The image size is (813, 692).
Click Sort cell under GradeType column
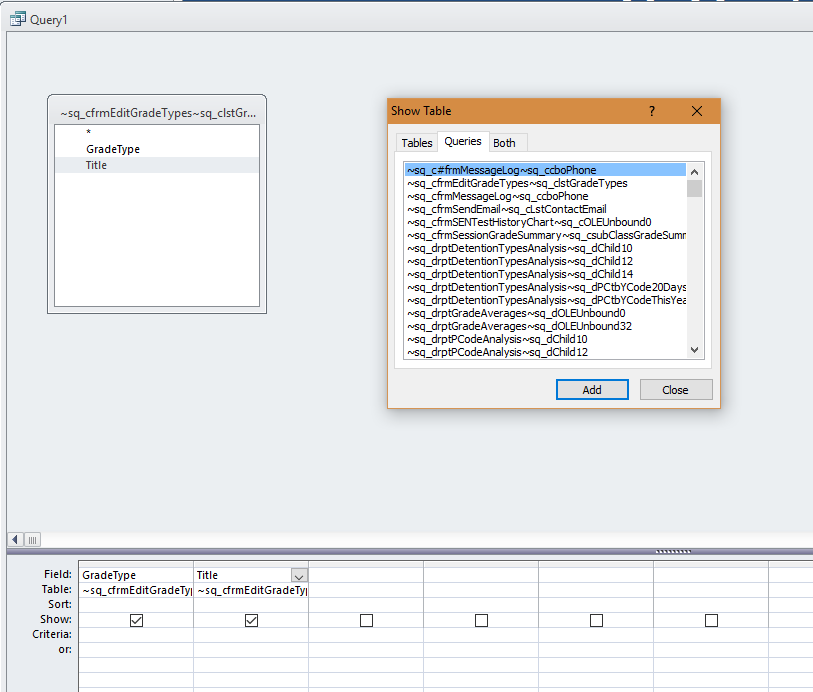(x=136, y=604)
